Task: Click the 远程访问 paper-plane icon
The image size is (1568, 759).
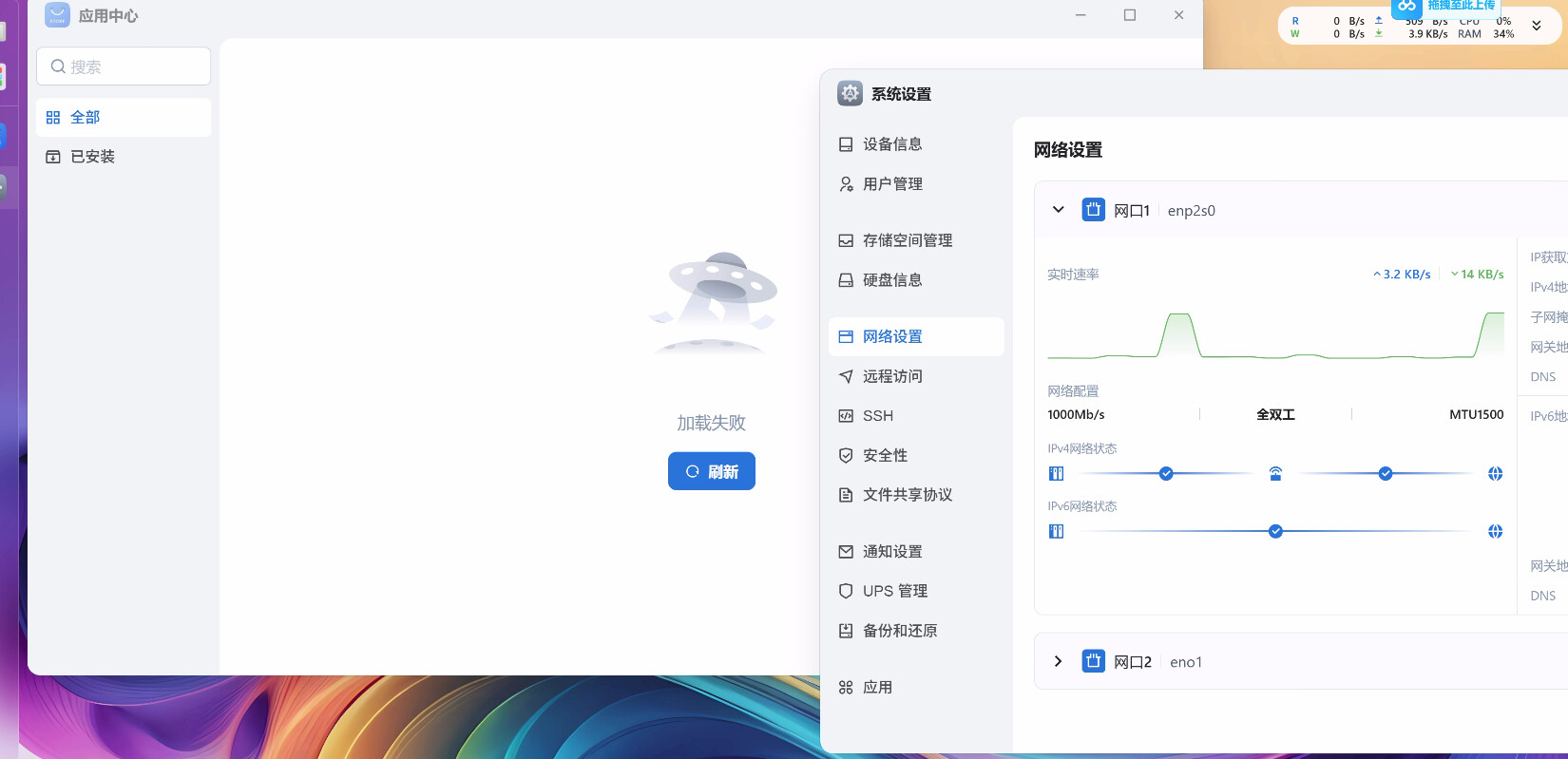Action: pos(846,377)
